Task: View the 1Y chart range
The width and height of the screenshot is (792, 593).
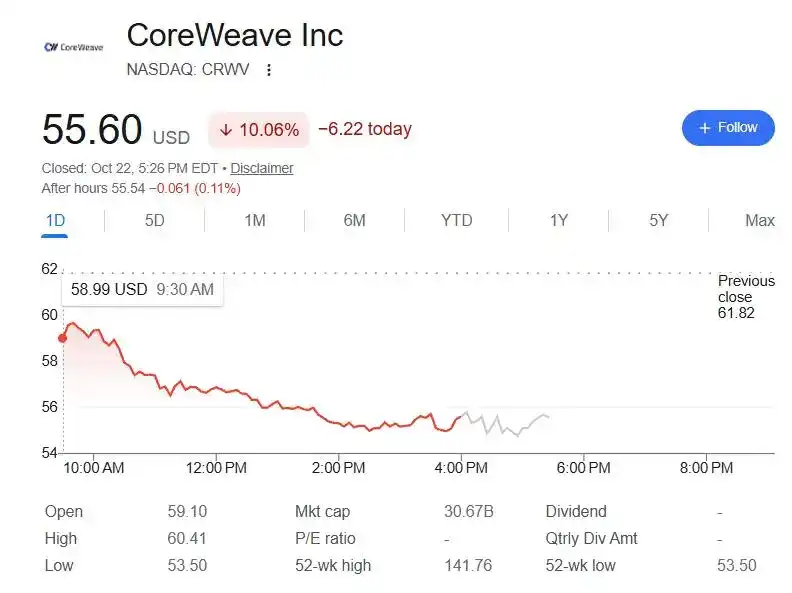Action: coord(559,221)
